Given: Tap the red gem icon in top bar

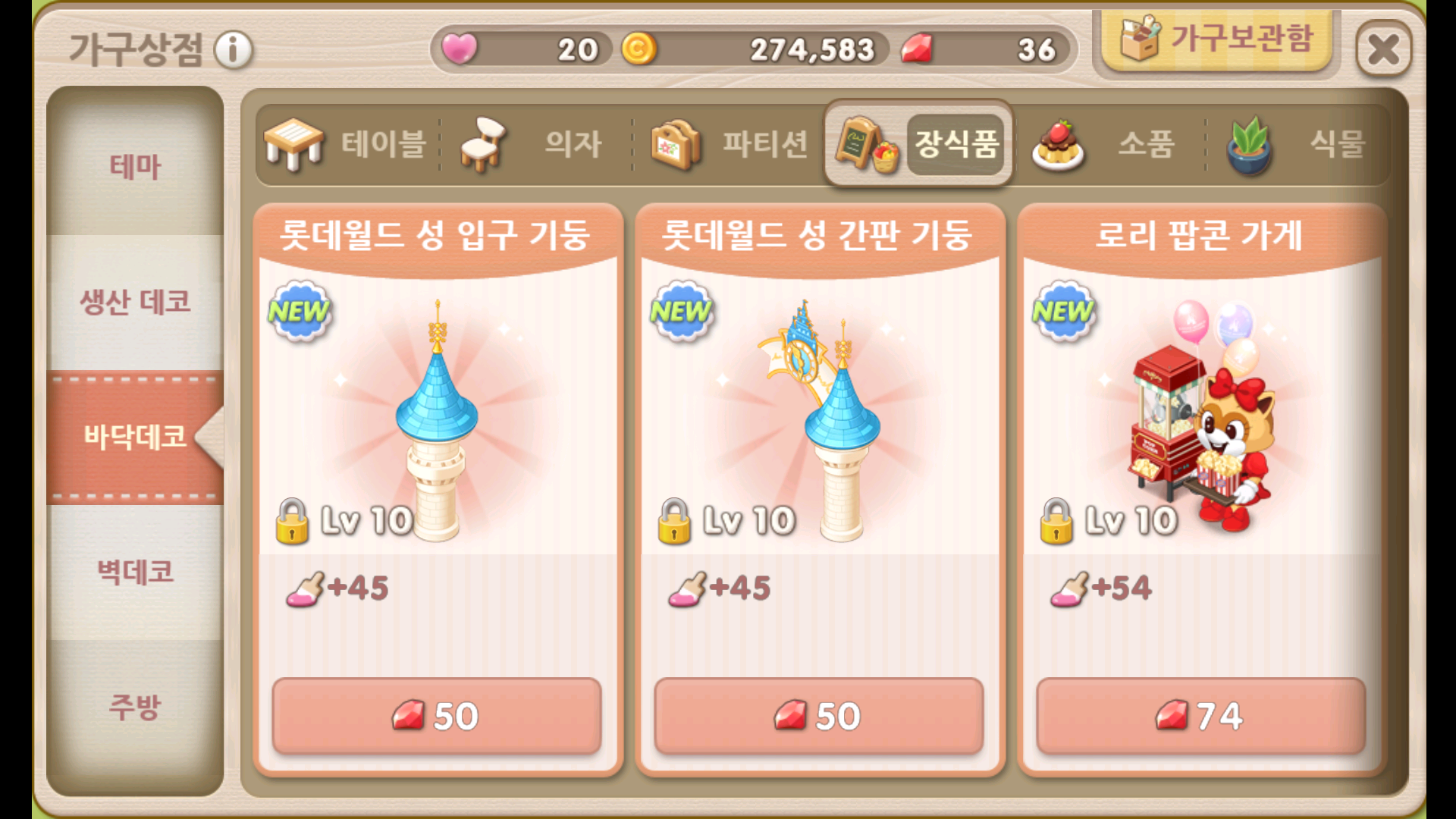Looking at the screenshot, I should click(x=916, y=49).
